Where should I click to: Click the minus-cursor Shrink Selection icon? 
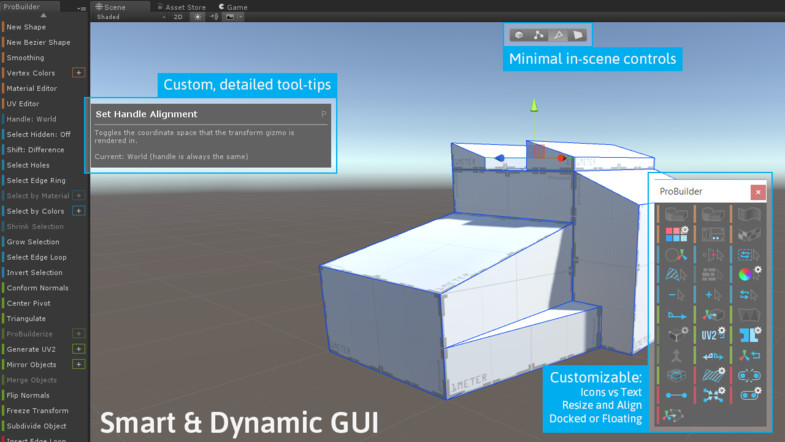676,295
